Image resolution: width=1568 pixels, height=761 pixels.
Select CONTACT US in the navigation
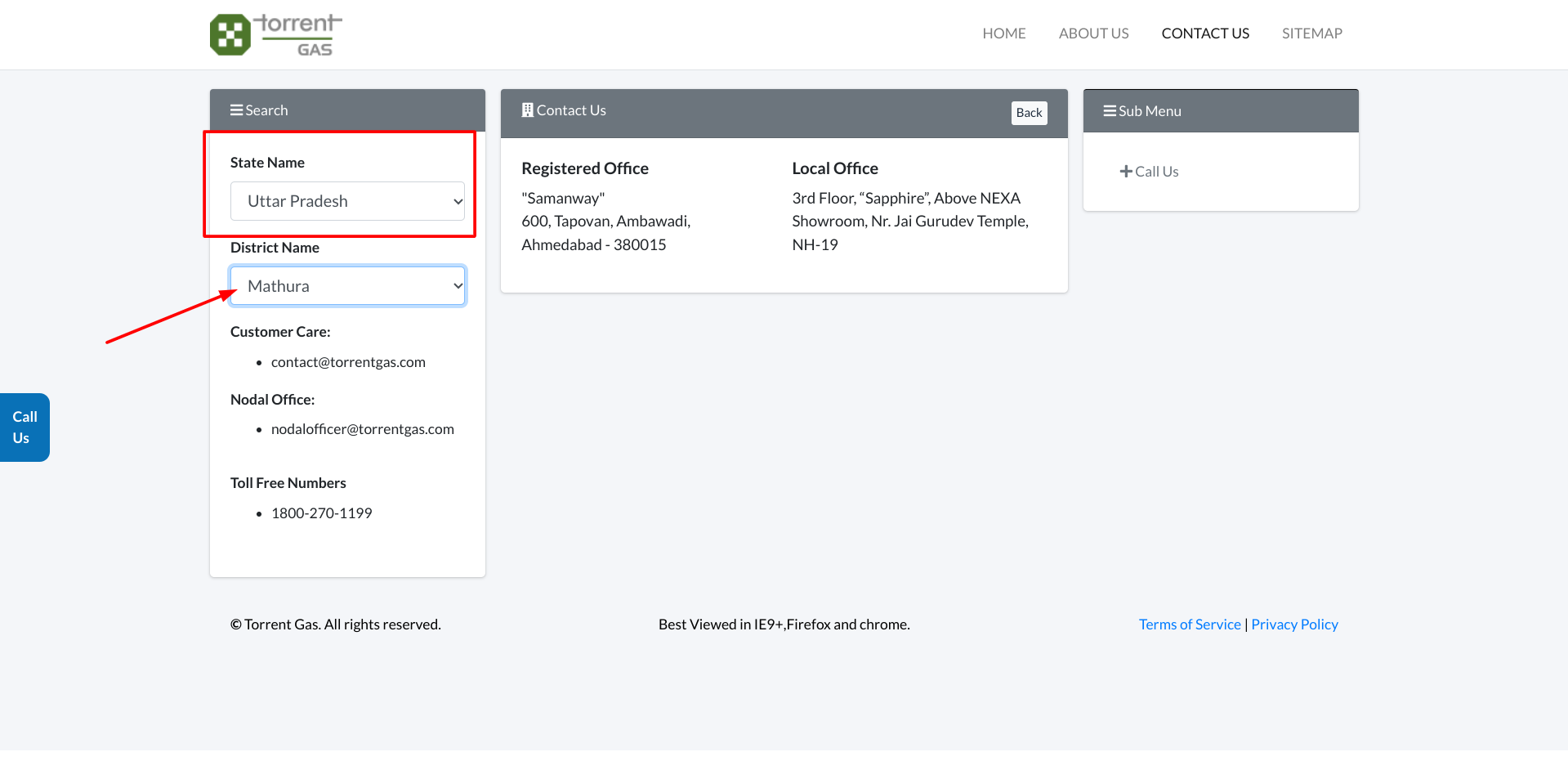(x=1204, y=34)
